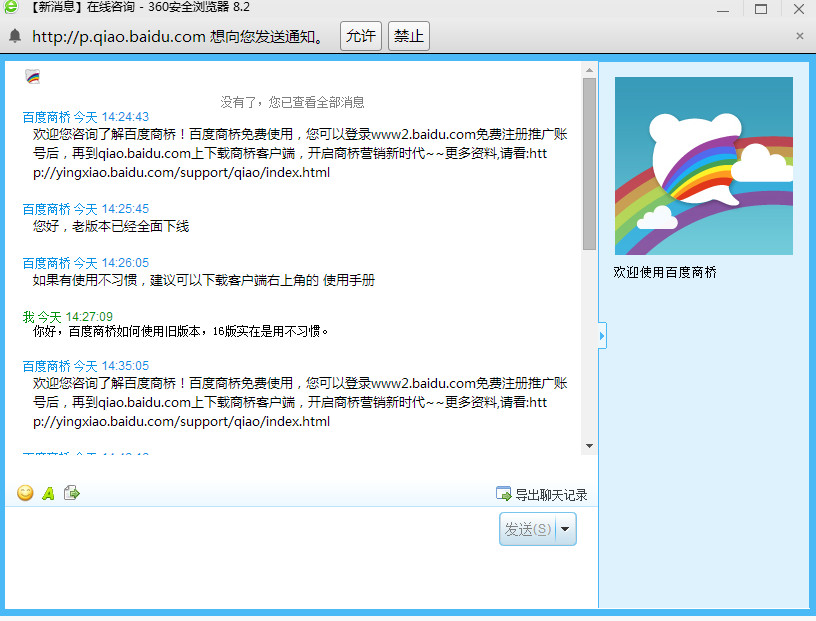Click message about 使用手册 user manual

click(203, 281)
